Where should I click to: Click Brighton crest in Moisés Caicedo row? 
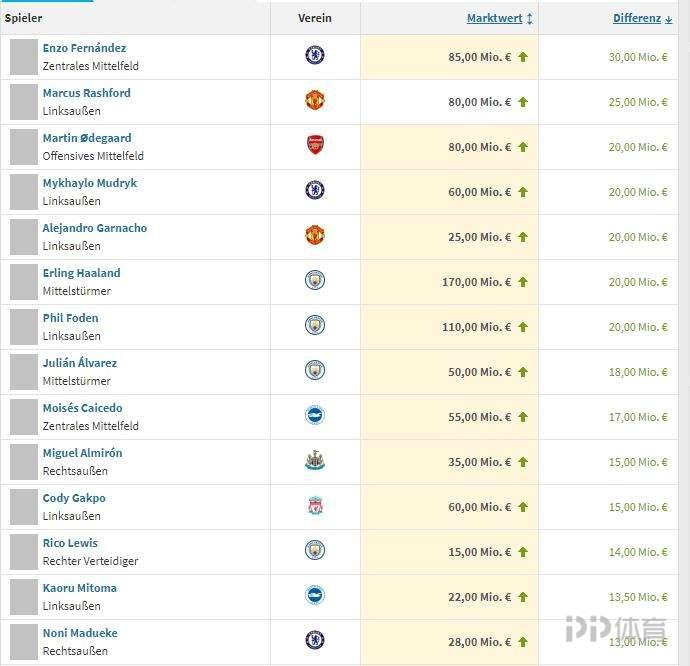pos(315,415)
